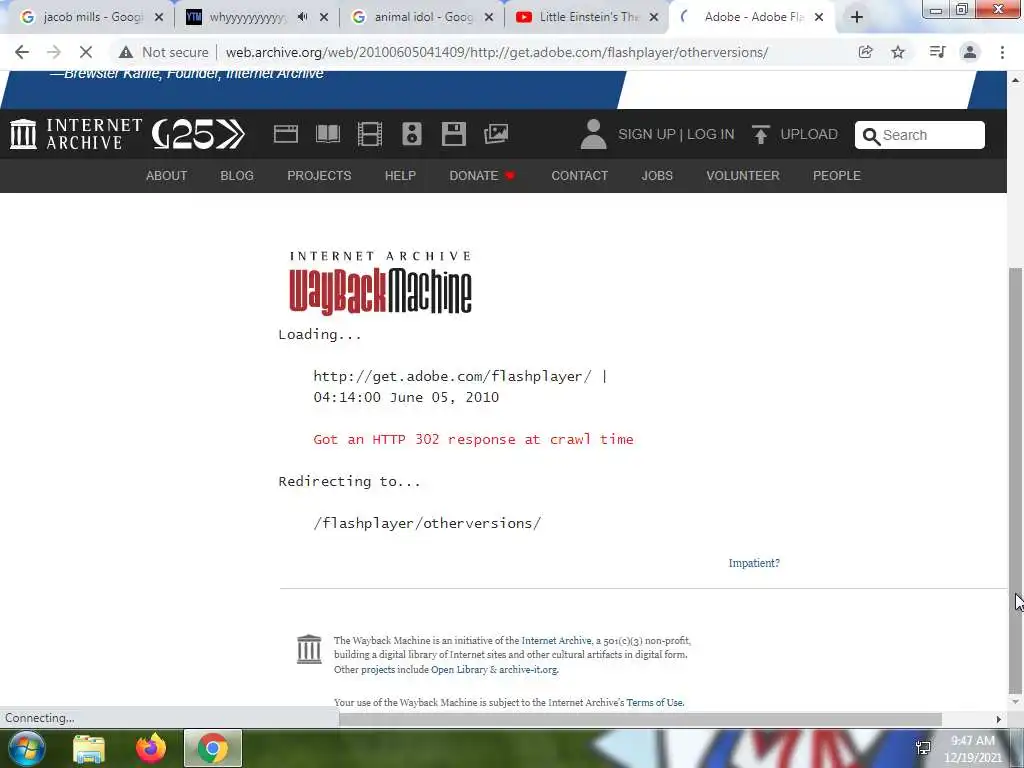This screenshot has height=768, width=1024.
Task: Share this page icon in address bar
Action: point(866,52)
